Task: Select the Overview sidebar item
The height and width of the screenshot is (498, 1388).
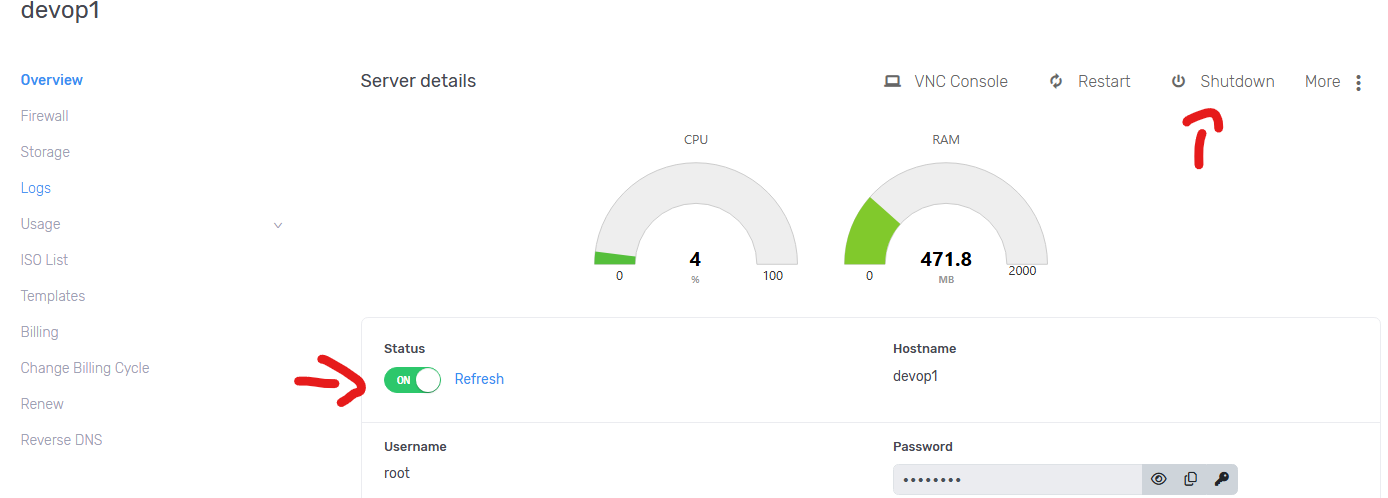Action: (x=52, y=80)
